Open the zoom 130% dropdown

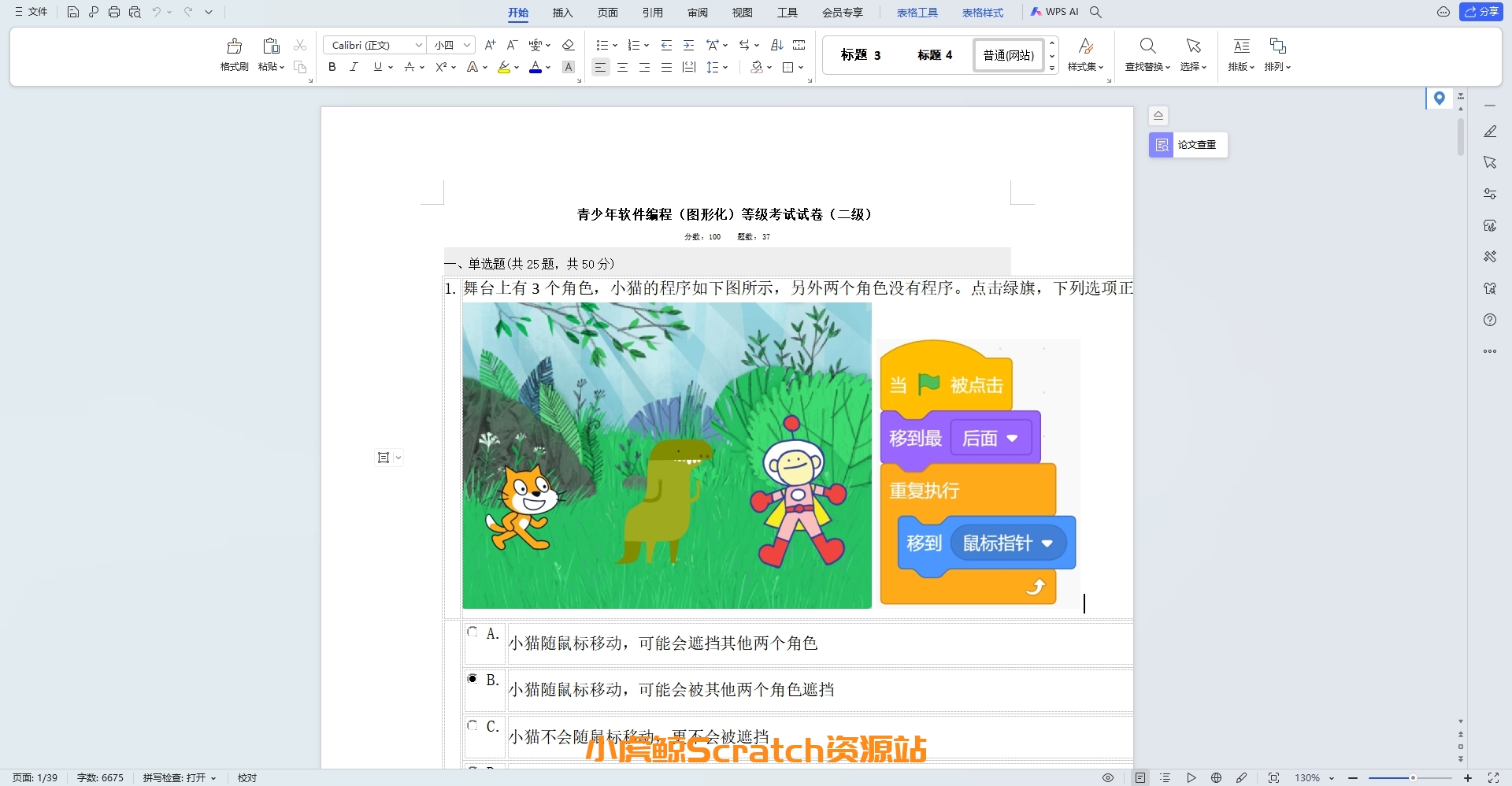1332,778
